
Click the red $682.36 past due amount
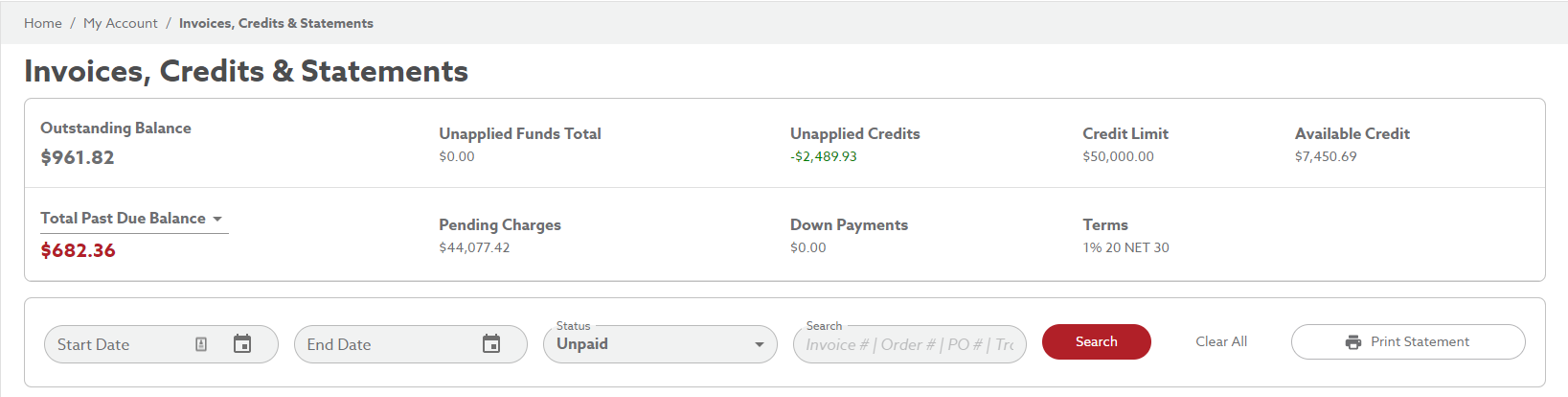click(78, 250)
